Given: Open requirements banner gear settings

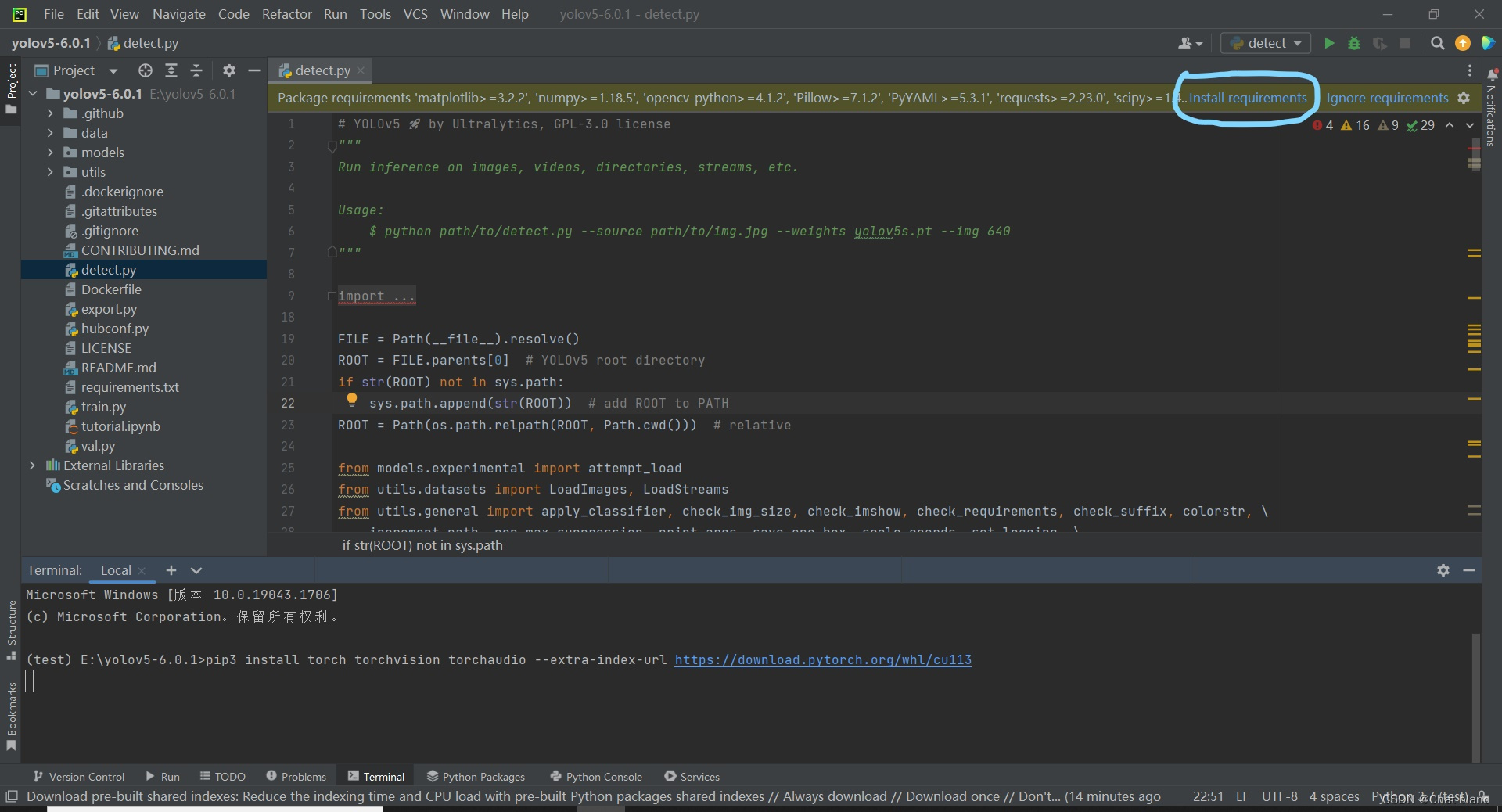Looking at the screenshot, I should (1464, 98).
